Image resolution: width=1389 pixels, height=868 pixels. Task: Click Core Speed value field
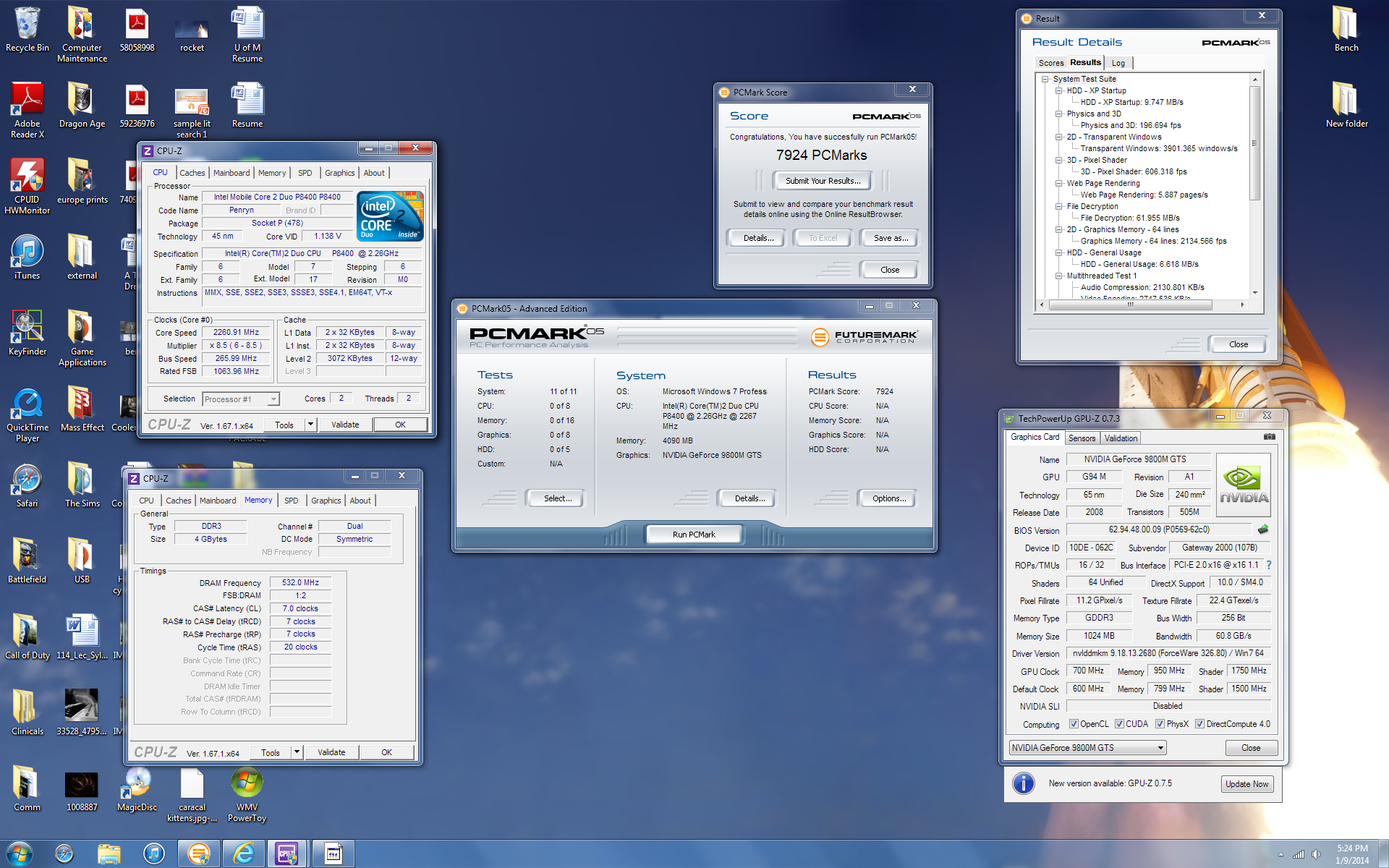[x=236, y=333]
